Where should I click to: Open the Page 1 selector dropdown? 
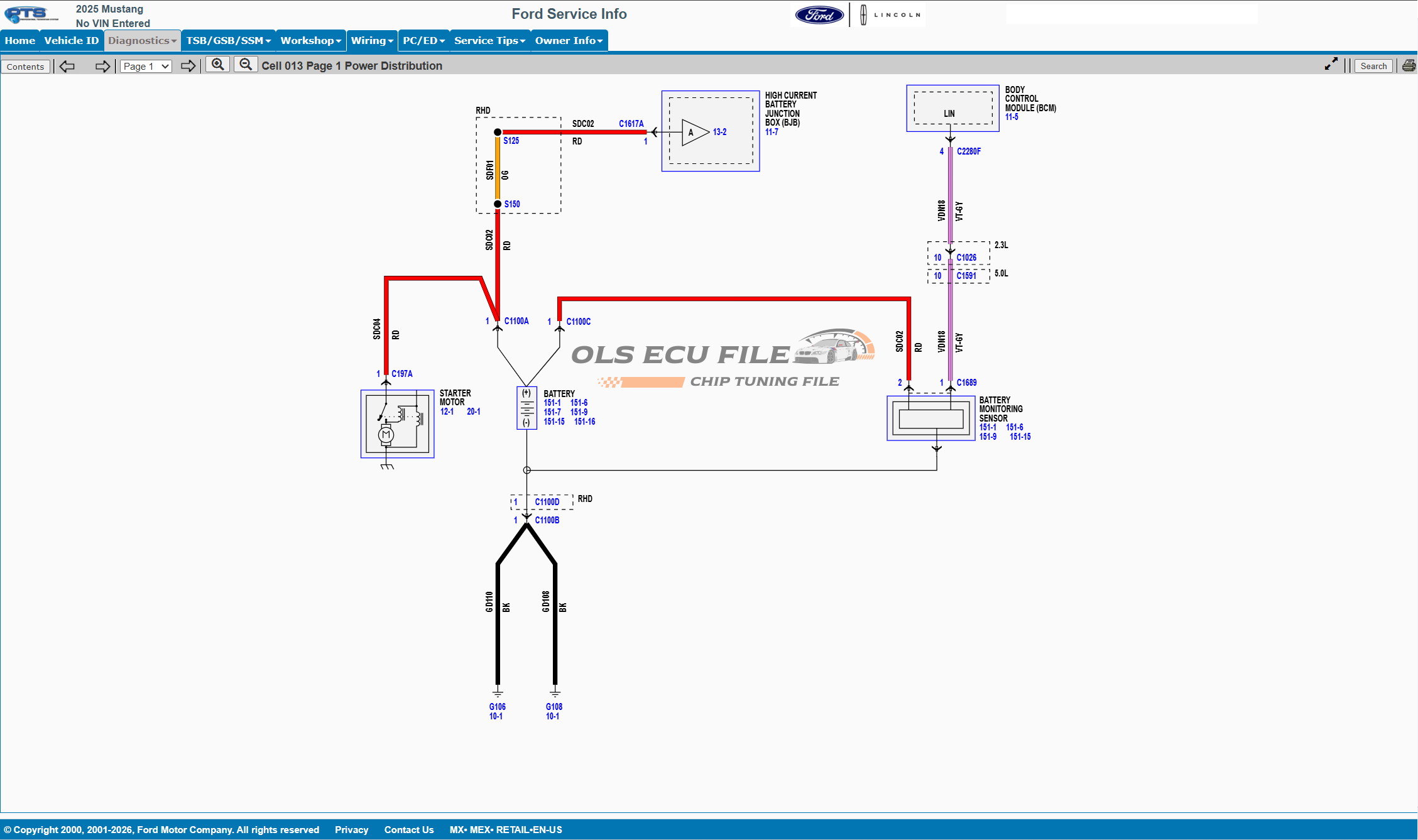[x=146, y=66]
